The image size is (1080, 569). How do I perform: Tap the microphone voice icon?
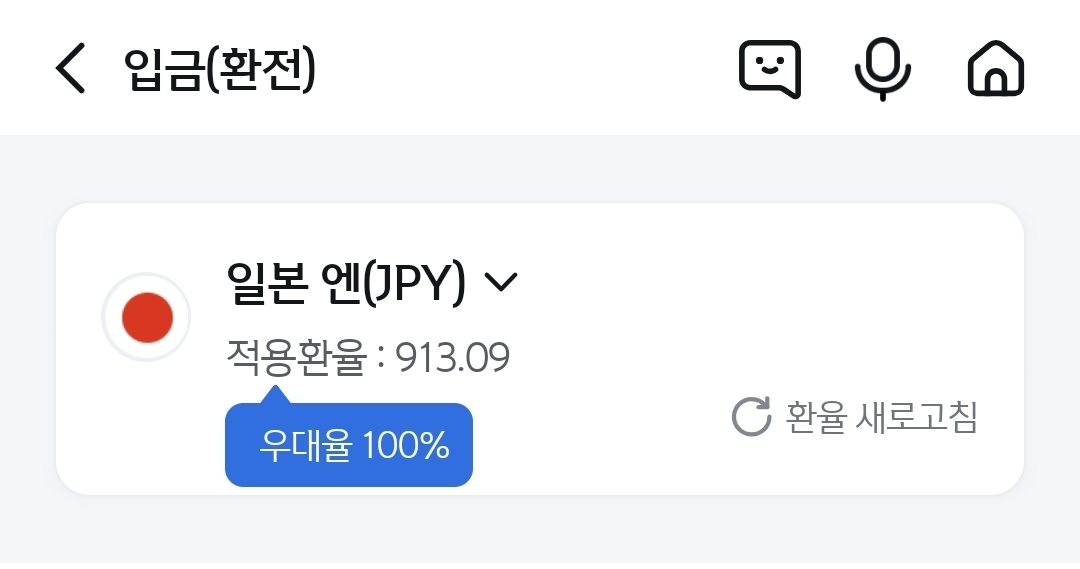coord(883,68)
